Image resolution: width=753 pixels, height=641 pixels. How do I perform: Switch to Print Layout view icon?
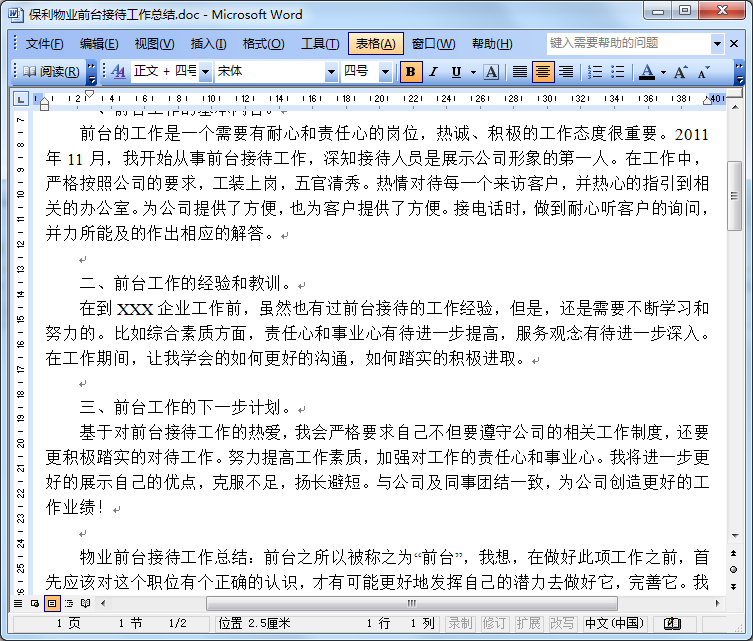52,604
